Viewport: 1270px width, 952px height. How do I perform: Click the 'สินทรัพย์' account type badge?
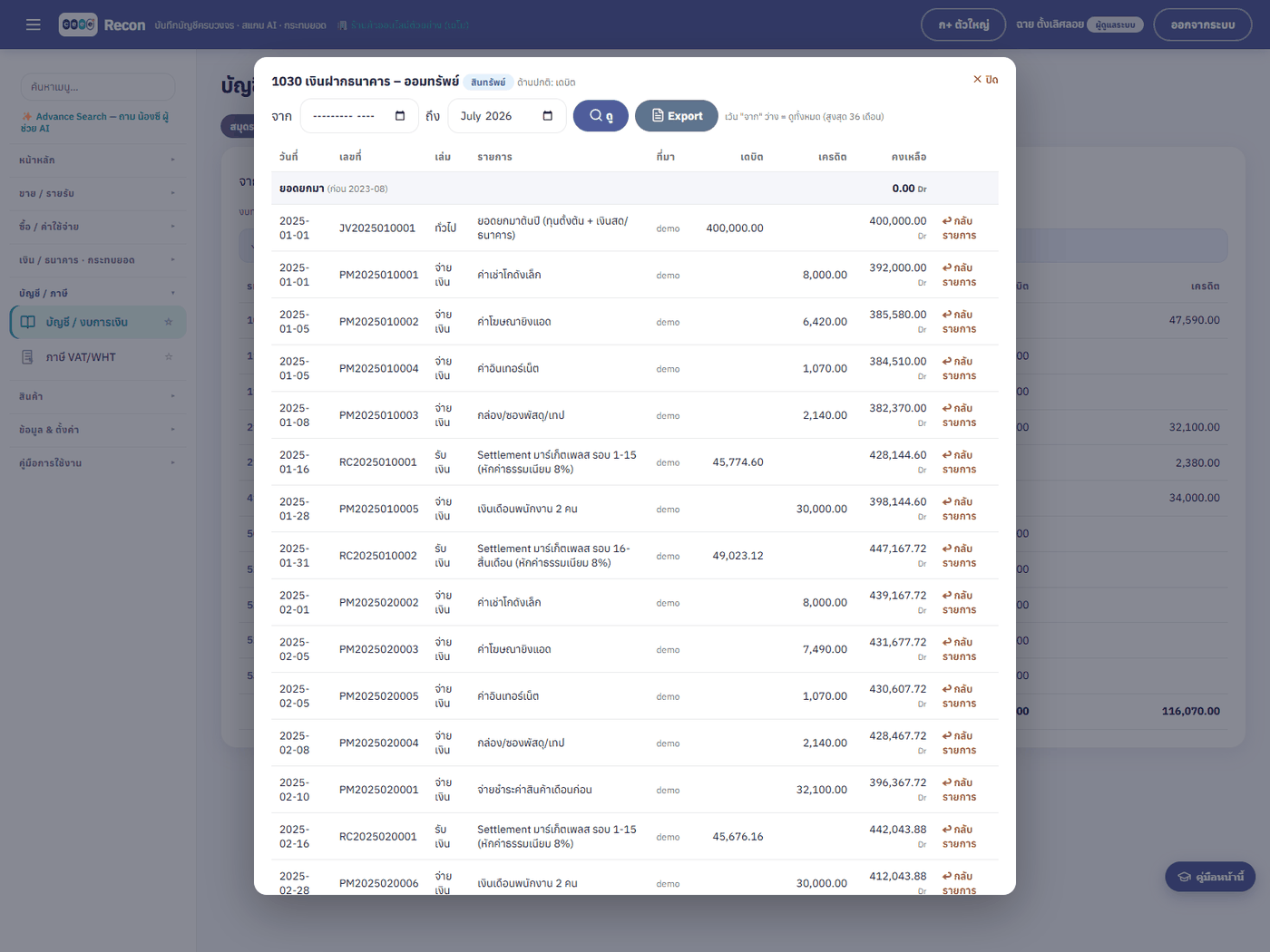(x=488, y=83)
